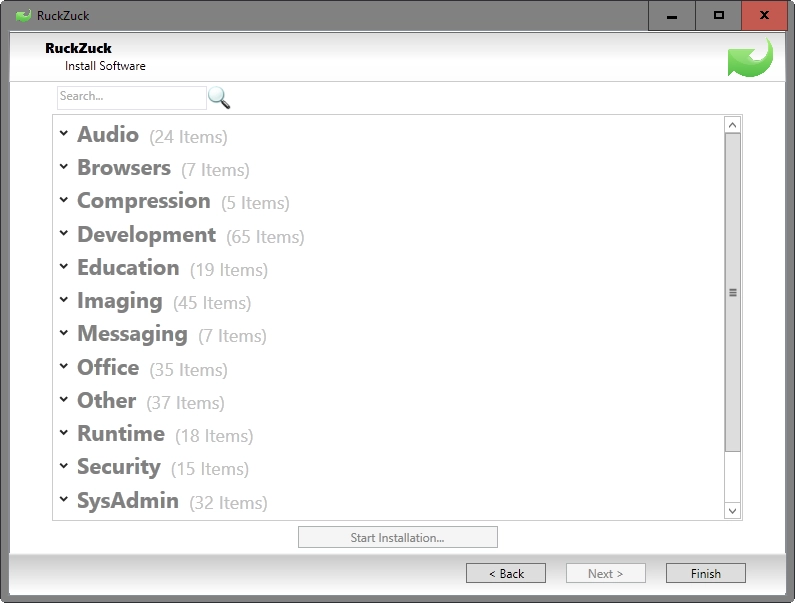Select the SysAdmin category heading
The image size is (795, 603).
point(128,501)
